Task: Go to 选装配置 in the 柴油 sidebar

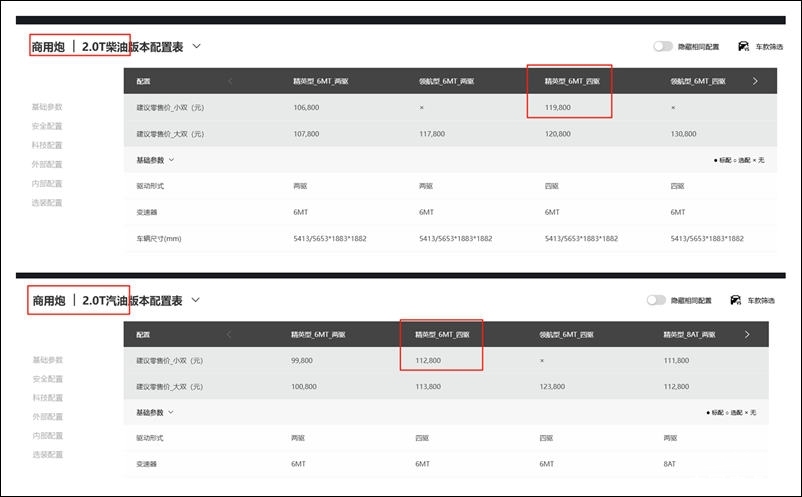Action: (x=47, y=203)
